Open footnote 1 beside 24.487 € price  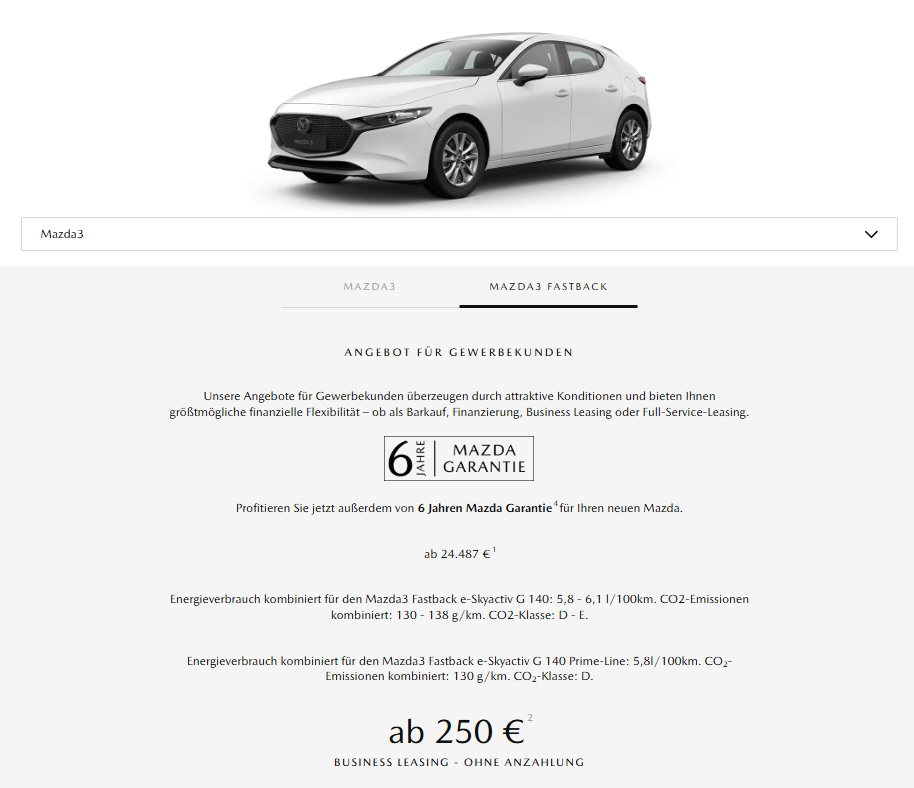[494, 550]
